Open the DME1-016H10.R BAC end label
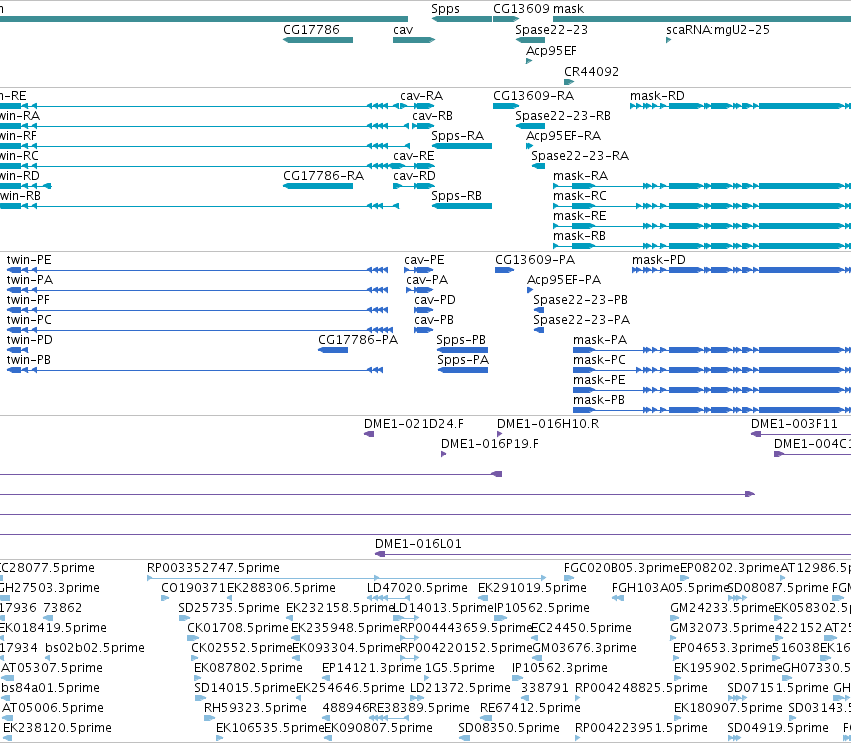This screenshot has height=743, width=851. click(548, 424)
